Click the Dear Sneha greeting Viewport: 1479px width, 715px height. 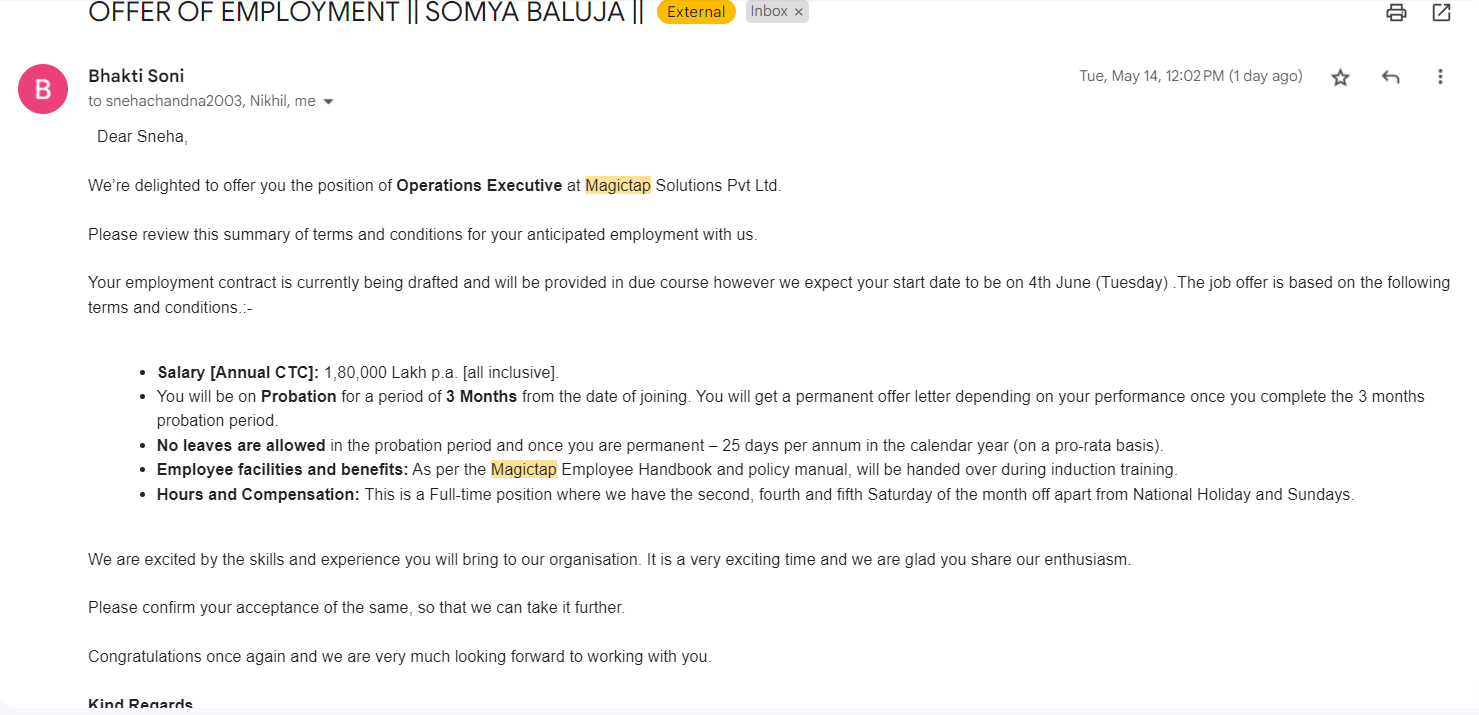[142, 136]
